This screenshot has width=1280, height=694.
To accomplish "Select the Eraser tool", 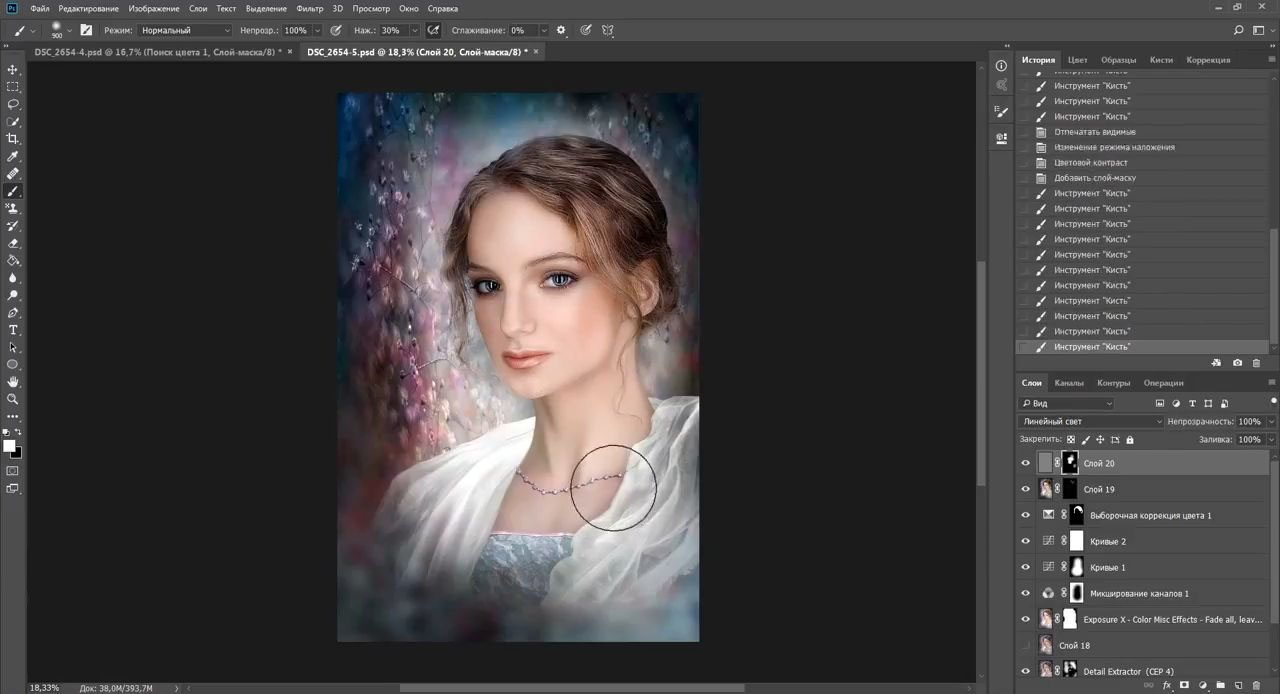I will coord(13,243).
